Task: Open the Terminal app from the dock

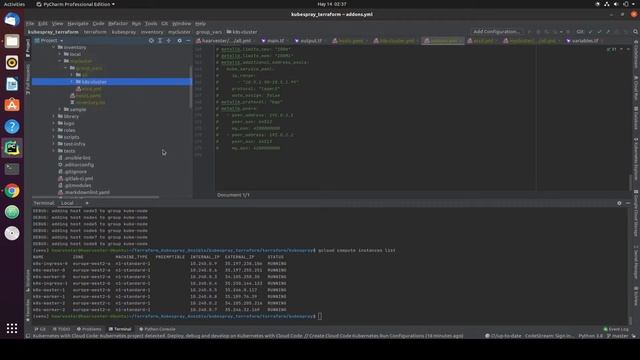Action: (x=12, y=169)
